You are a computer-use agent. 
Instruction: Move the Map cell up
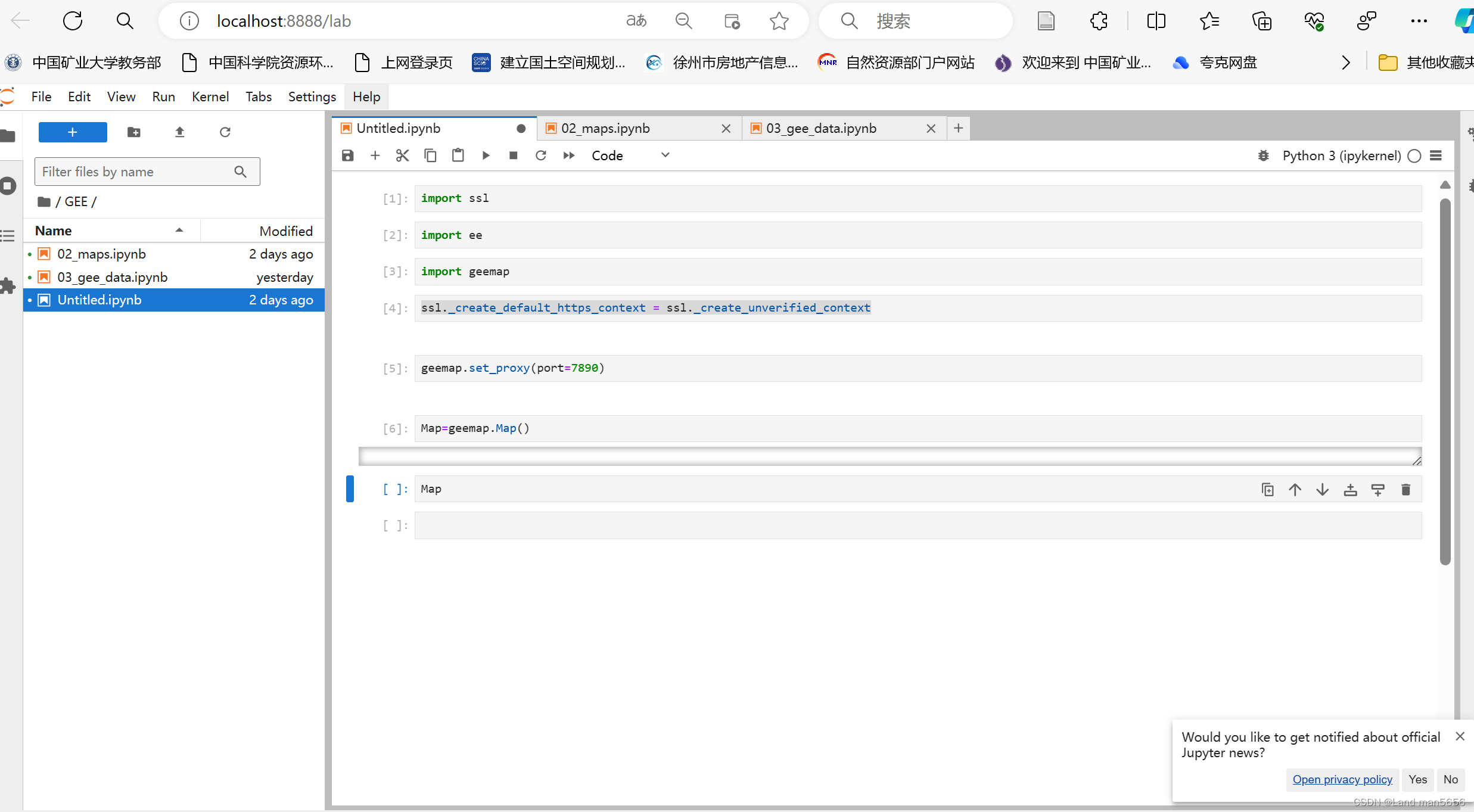coord(1295,490)
